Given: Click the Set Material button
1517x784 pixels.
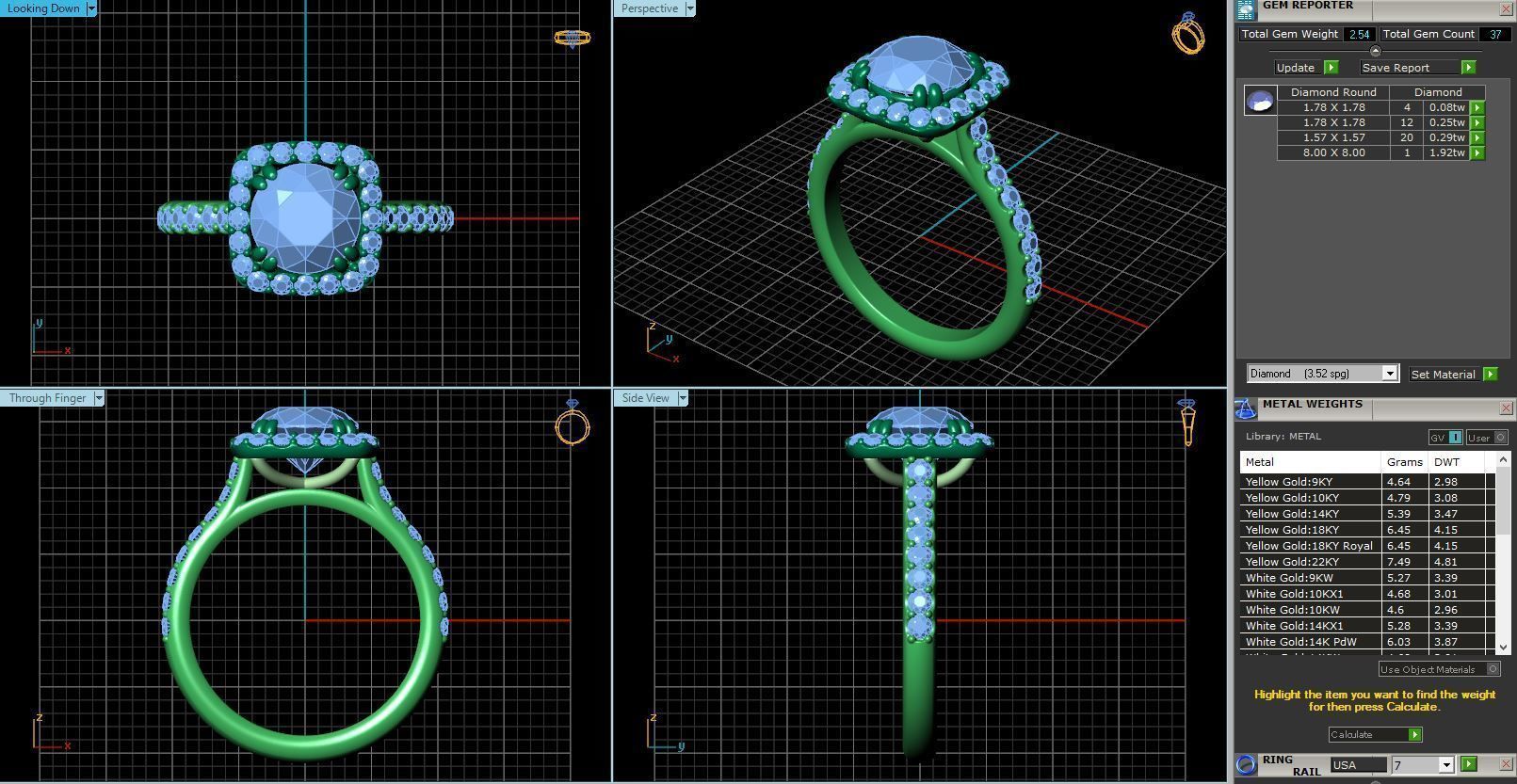Looking at the screenshot, I should 1443,375.
